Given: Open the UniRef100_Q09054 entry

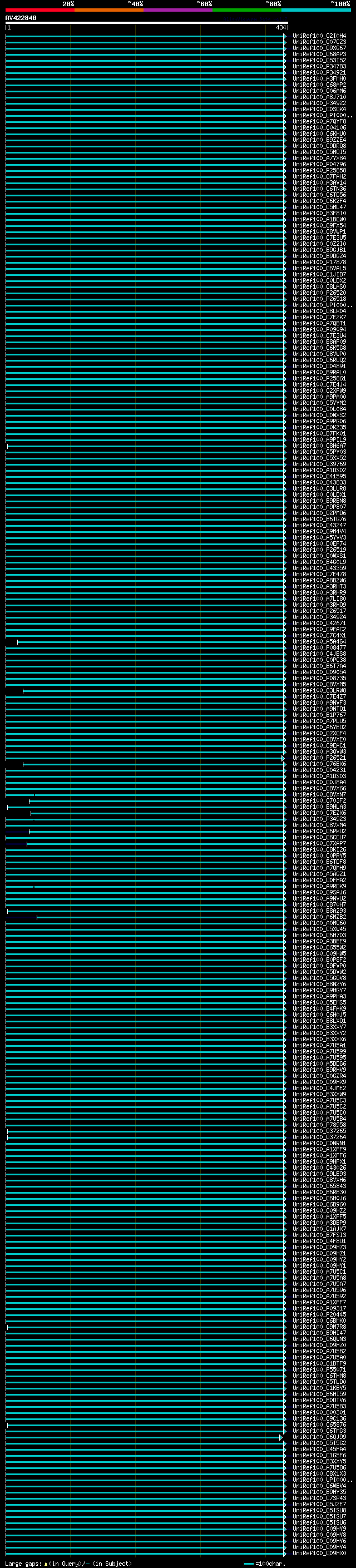Looking at the screenshot, I should 319,672.
